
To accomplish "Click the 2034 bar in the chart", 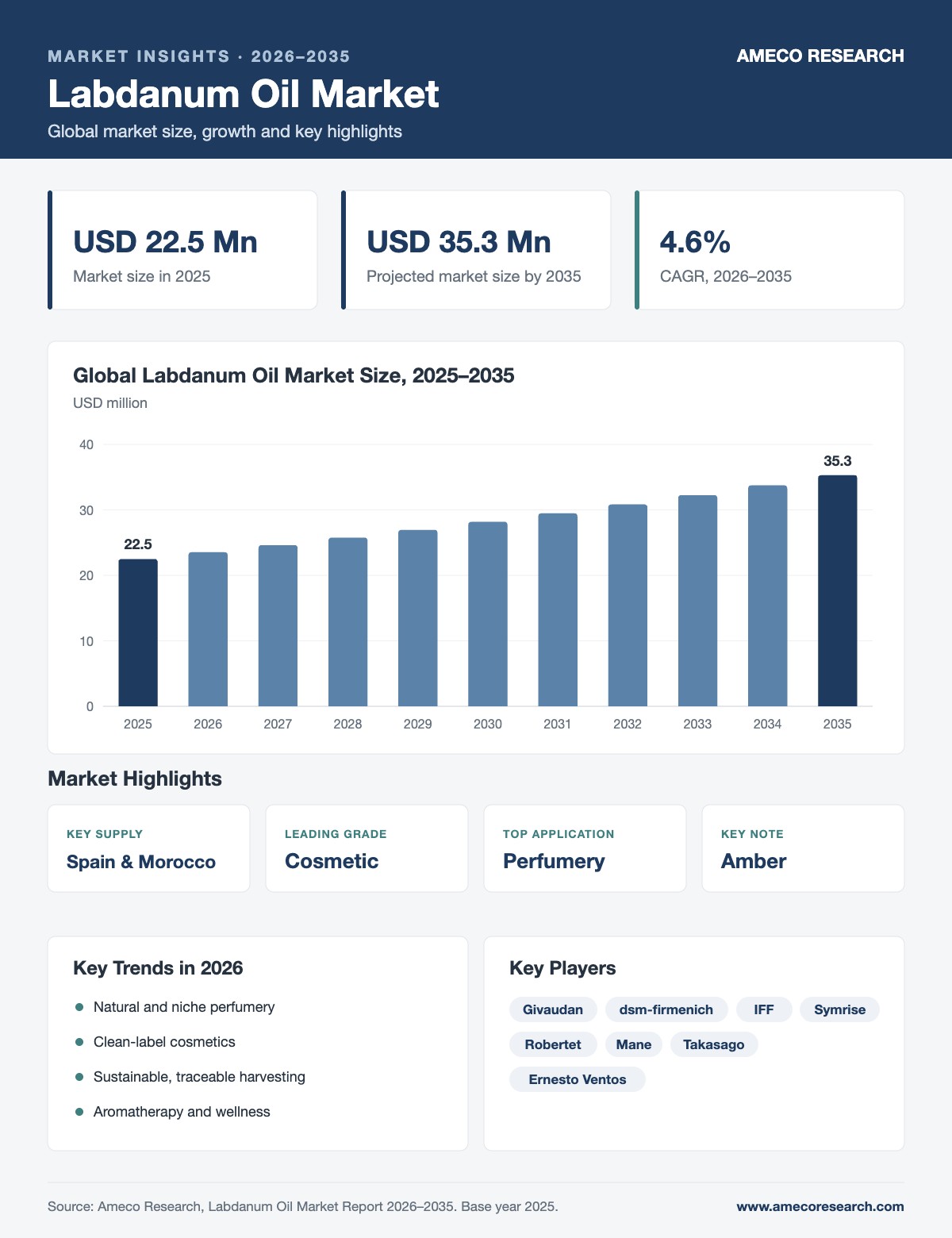I will point(767,596).
